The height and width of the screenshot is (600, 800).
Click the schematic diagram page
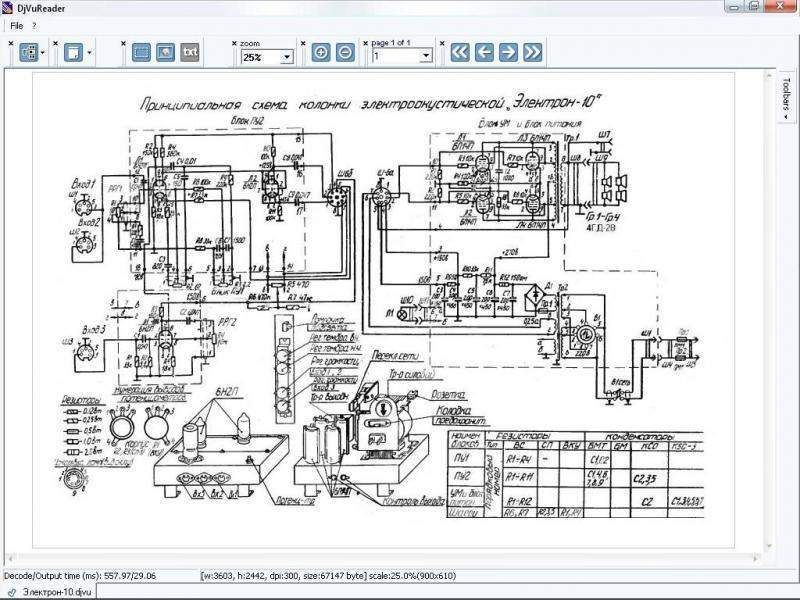pyautogui.click(x=384, y=310)
